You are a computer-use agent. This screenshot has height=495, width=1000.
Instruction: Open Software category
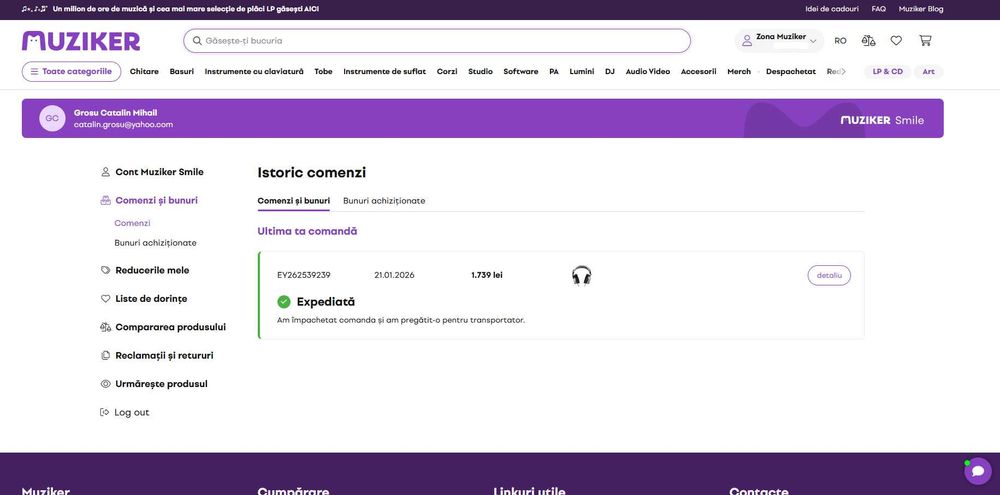point(520,71)
